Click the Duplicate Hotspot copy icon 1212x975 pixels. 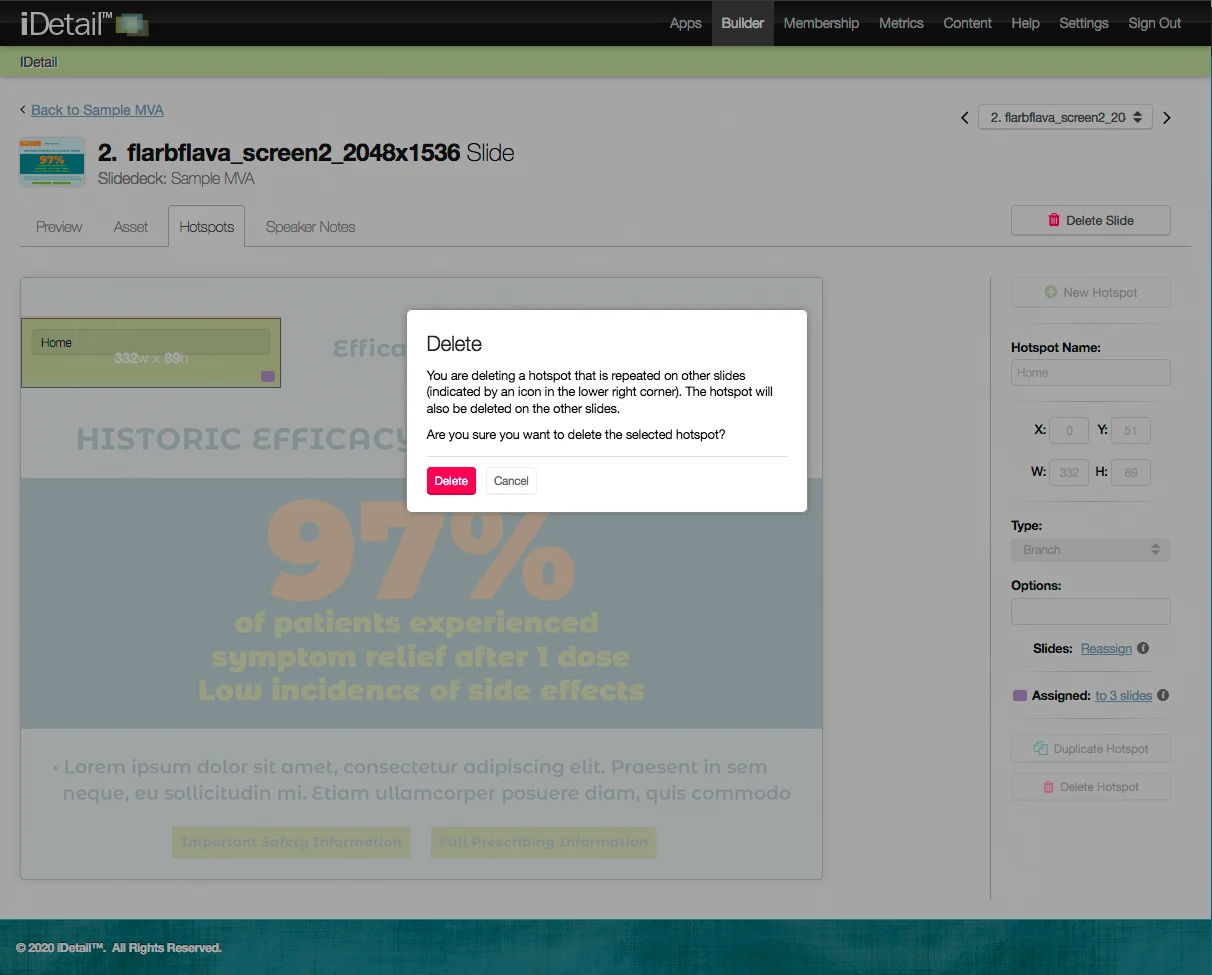pos(1041,748)
